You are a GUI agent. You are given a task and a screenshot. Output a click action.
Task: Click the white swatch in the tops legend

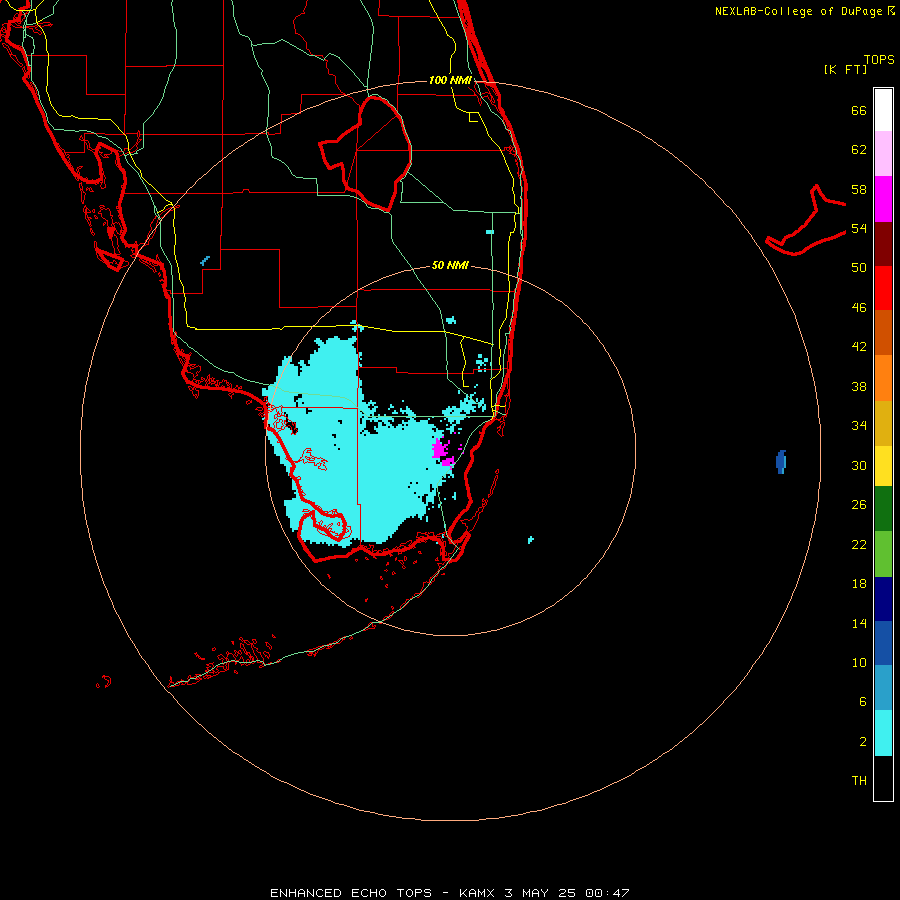(883, 110)
